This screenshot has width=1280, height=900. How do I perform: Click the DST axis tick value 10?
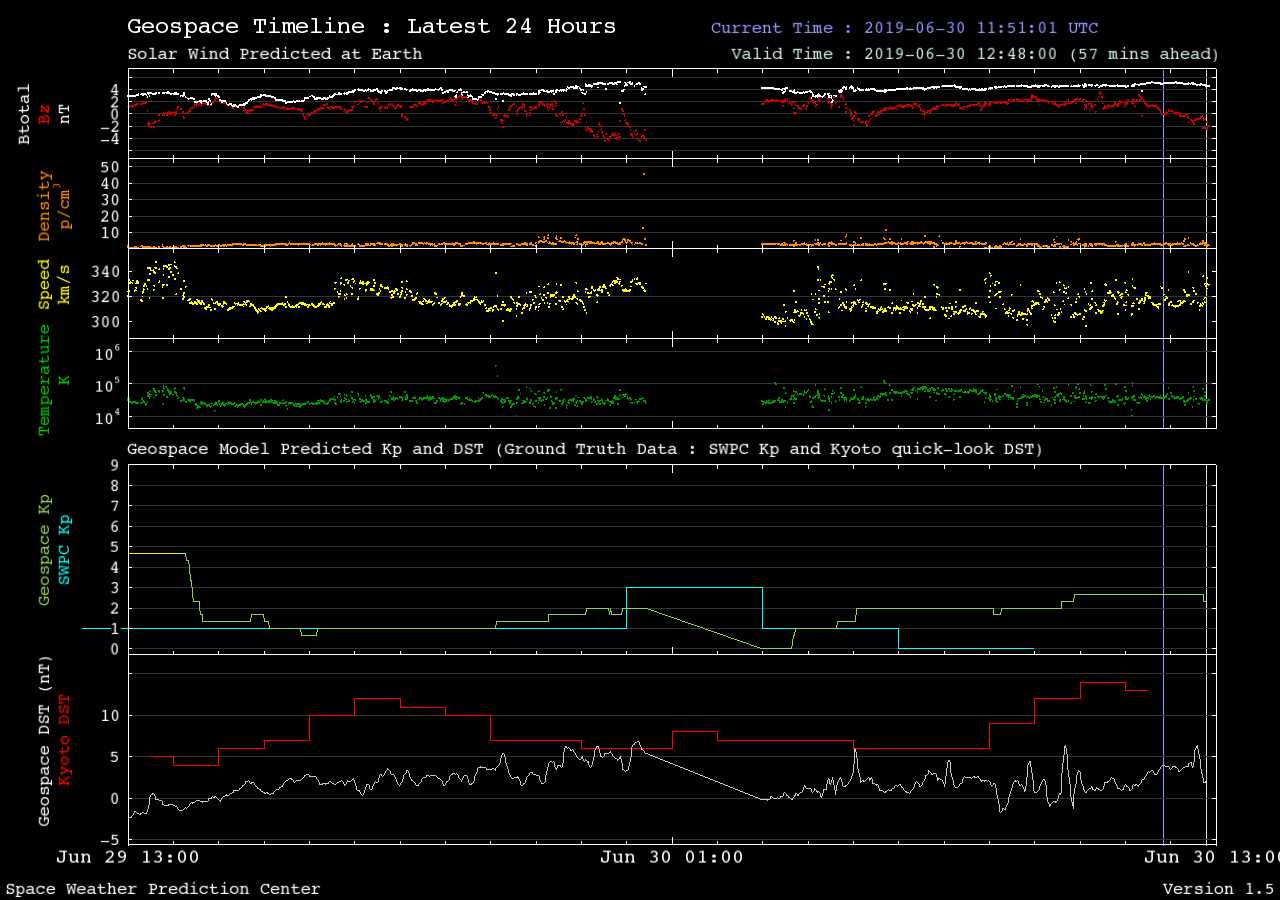(x=110, y=715)
